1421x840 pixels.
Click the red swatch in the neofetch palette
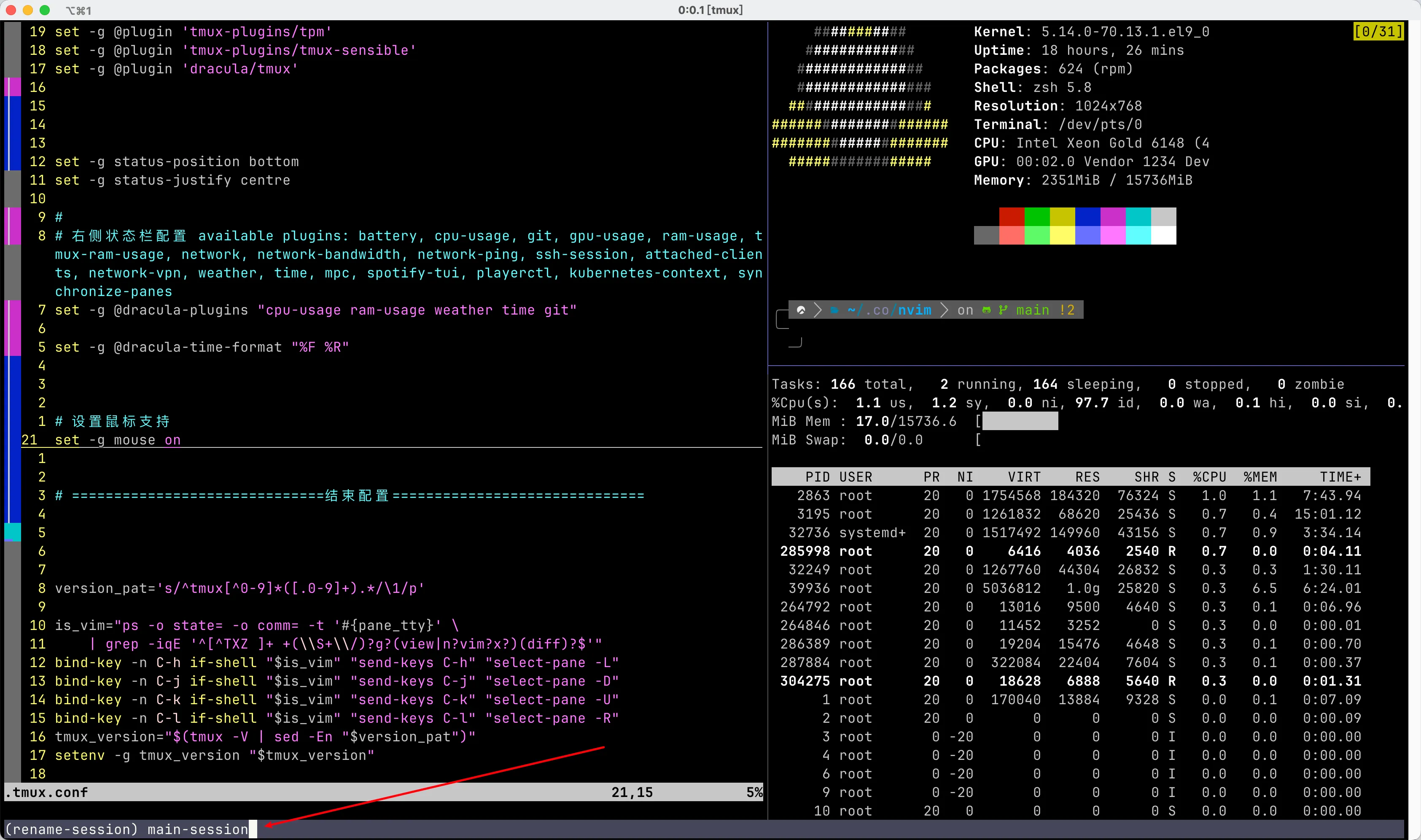pyautogui.click(x=1012, y=217)
